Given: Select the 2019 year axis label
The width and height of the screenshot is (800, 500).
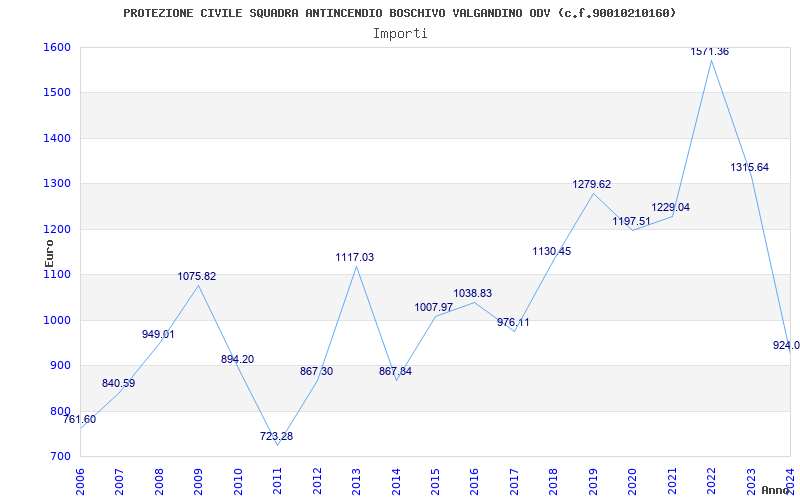Looking at the screenshot, I should [x=593, y=479].
